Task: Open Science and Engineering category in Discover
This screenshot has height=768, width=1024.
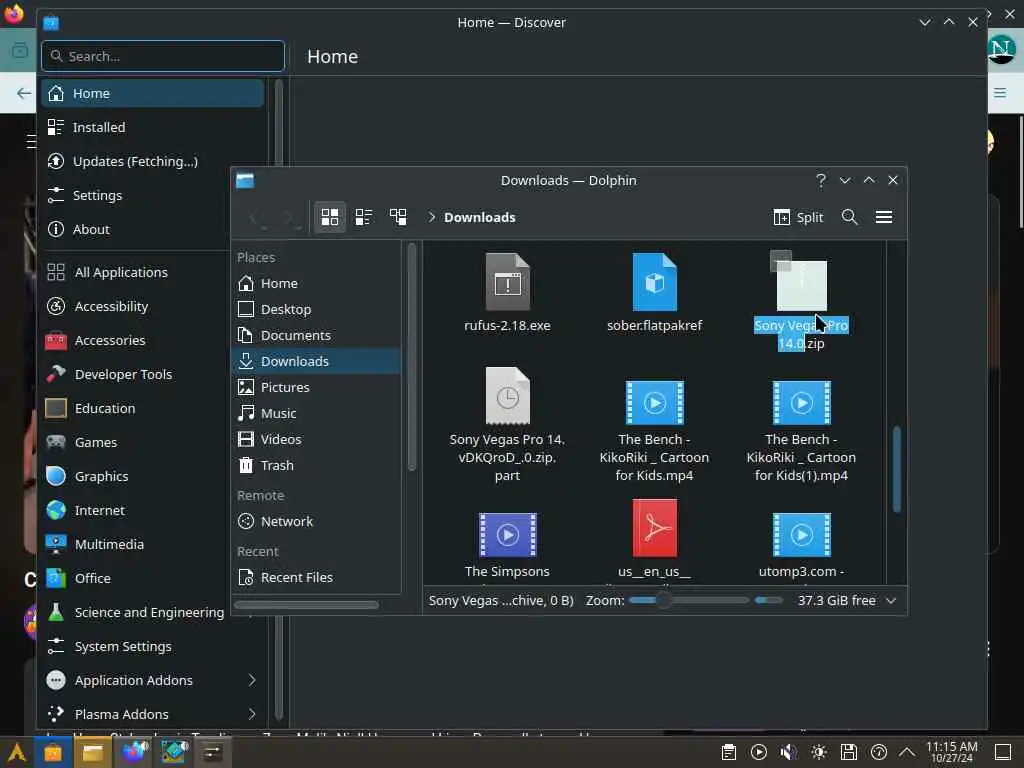Action: (136, 612)
